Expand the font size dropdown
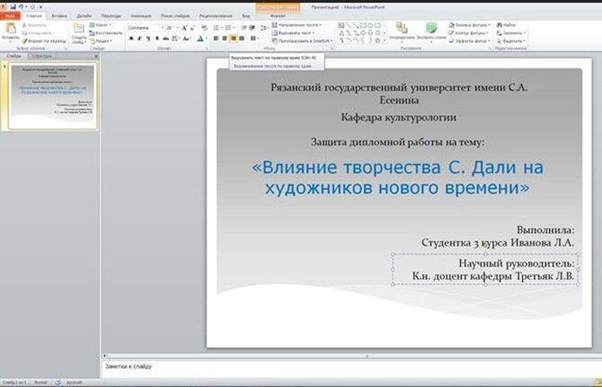This screenshot has width=602, height=387. pyautogui.click(x=177, y=28)
